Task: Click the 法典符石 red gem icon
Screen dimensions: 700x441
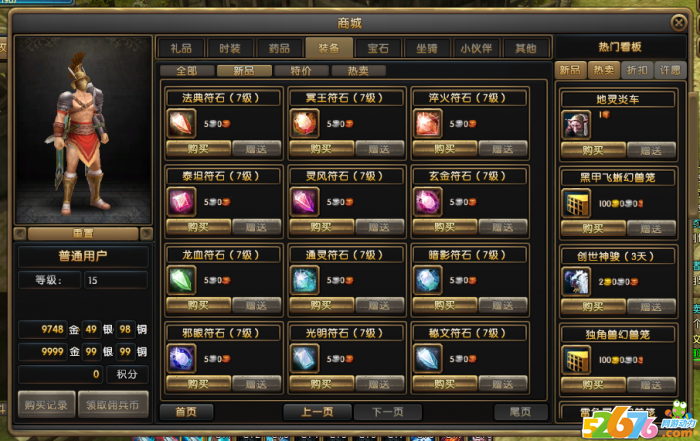Action: pos(181,123)
